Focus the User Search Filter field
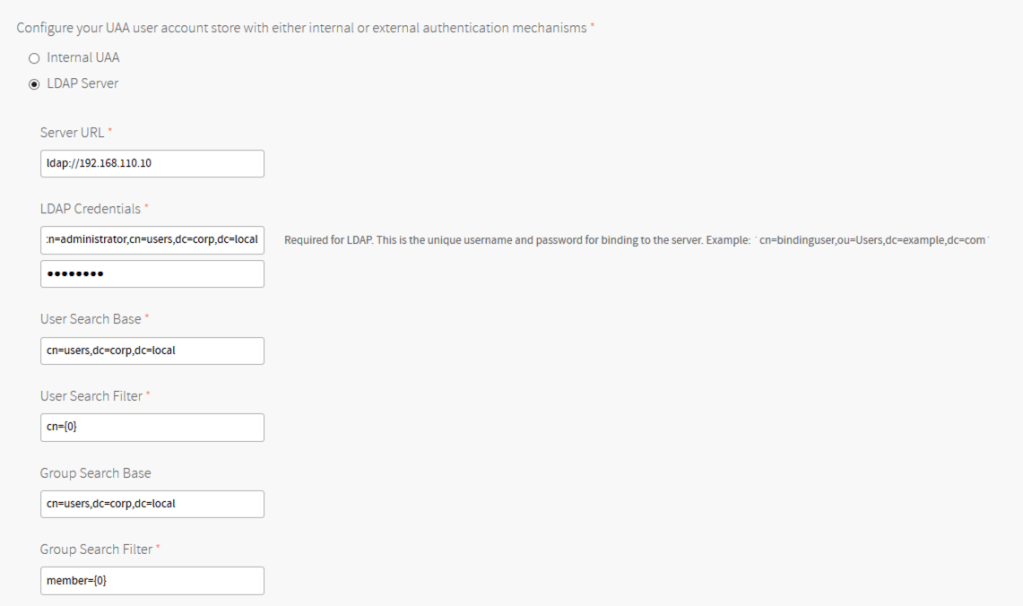 152,427
